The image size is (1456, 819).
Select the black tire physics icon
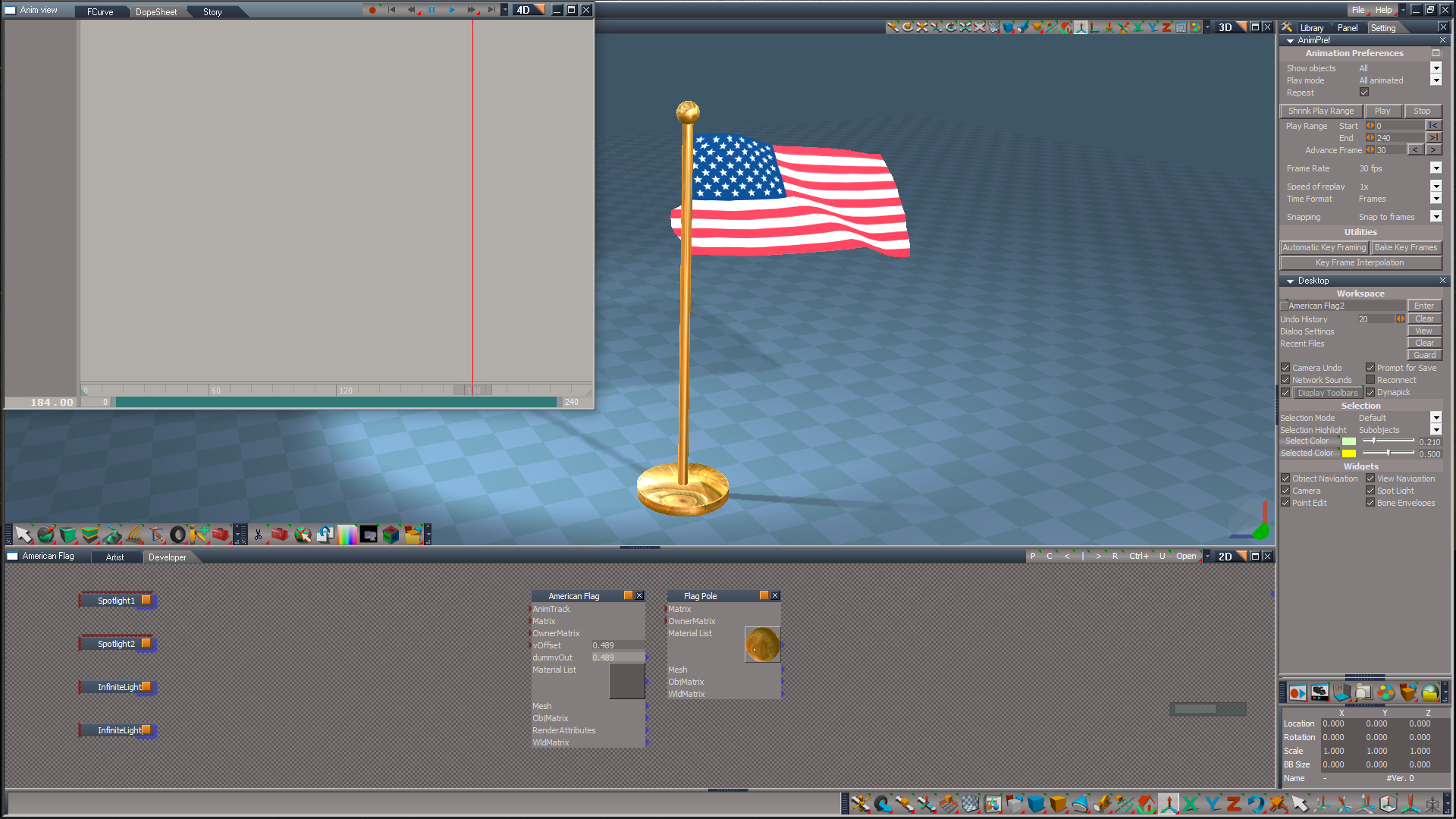pos(177,535)
